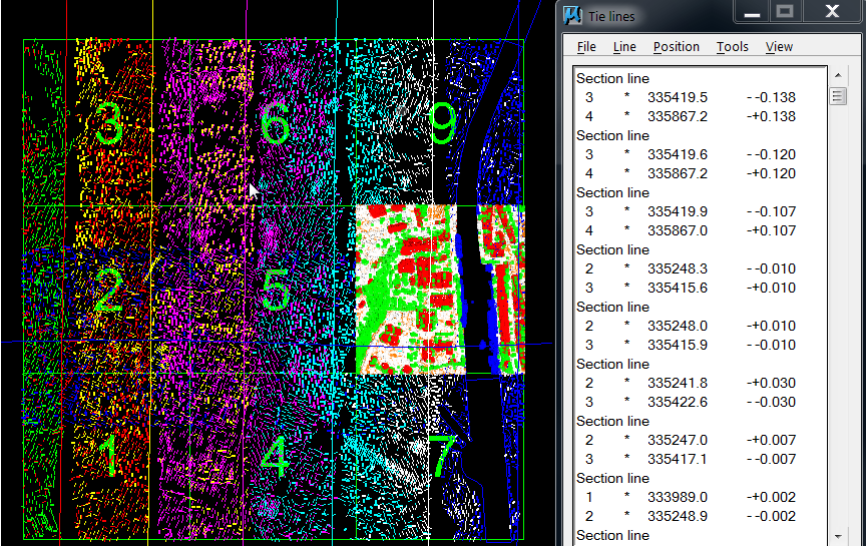Click the scroll down arrow in list
Screen dimensions: 866x546
pyautogui.click(x=838, y=536)
